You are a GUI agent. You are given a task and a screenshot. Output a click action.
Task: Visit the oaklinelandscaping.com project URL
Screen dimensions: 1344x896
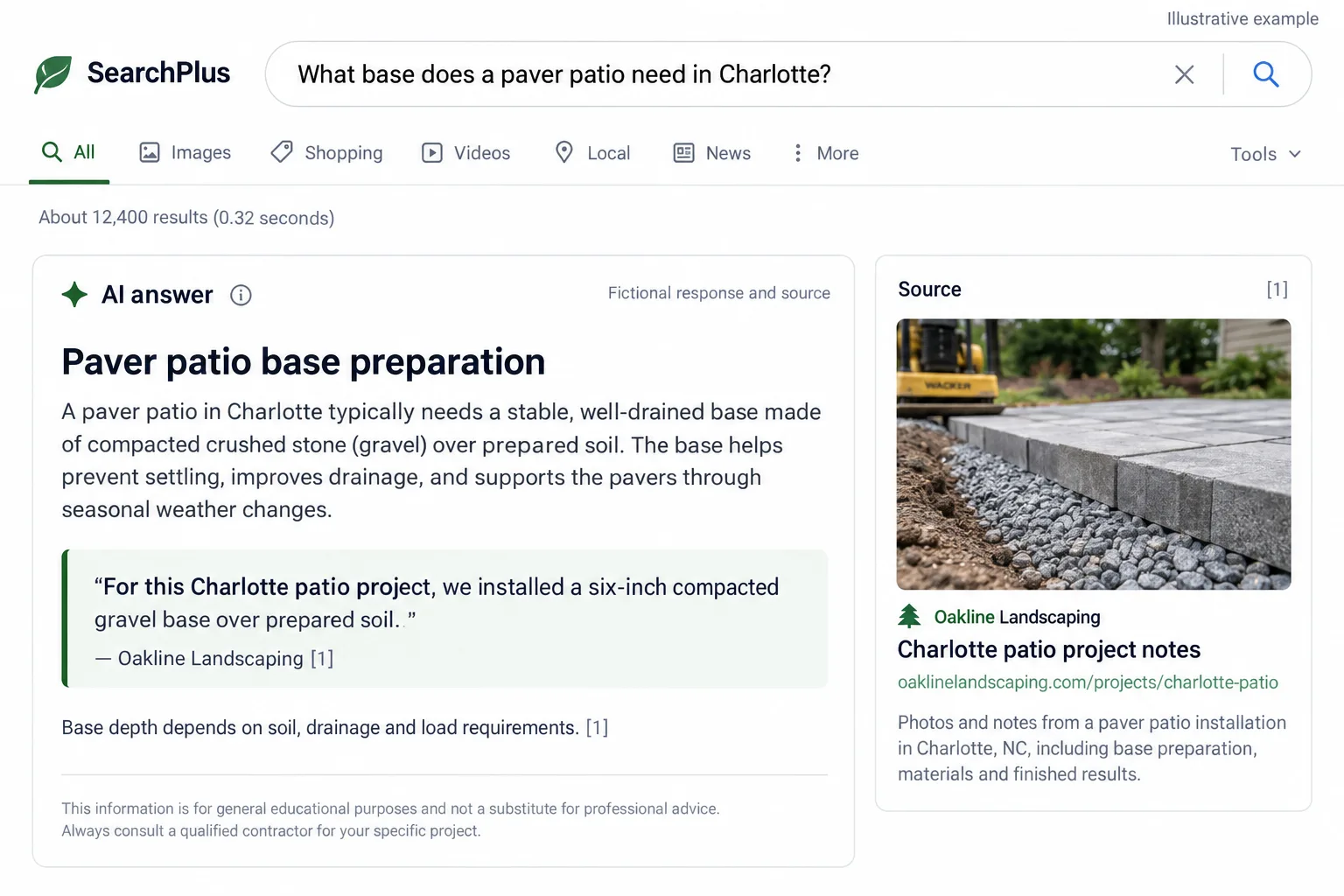point(1088,682)
